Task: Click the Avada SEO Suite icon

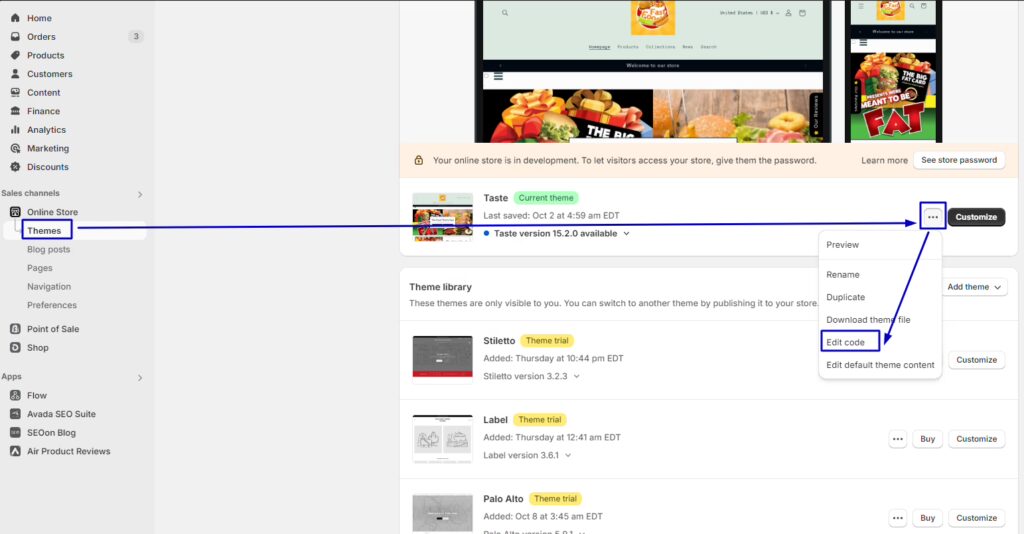Action: (15, 414)
